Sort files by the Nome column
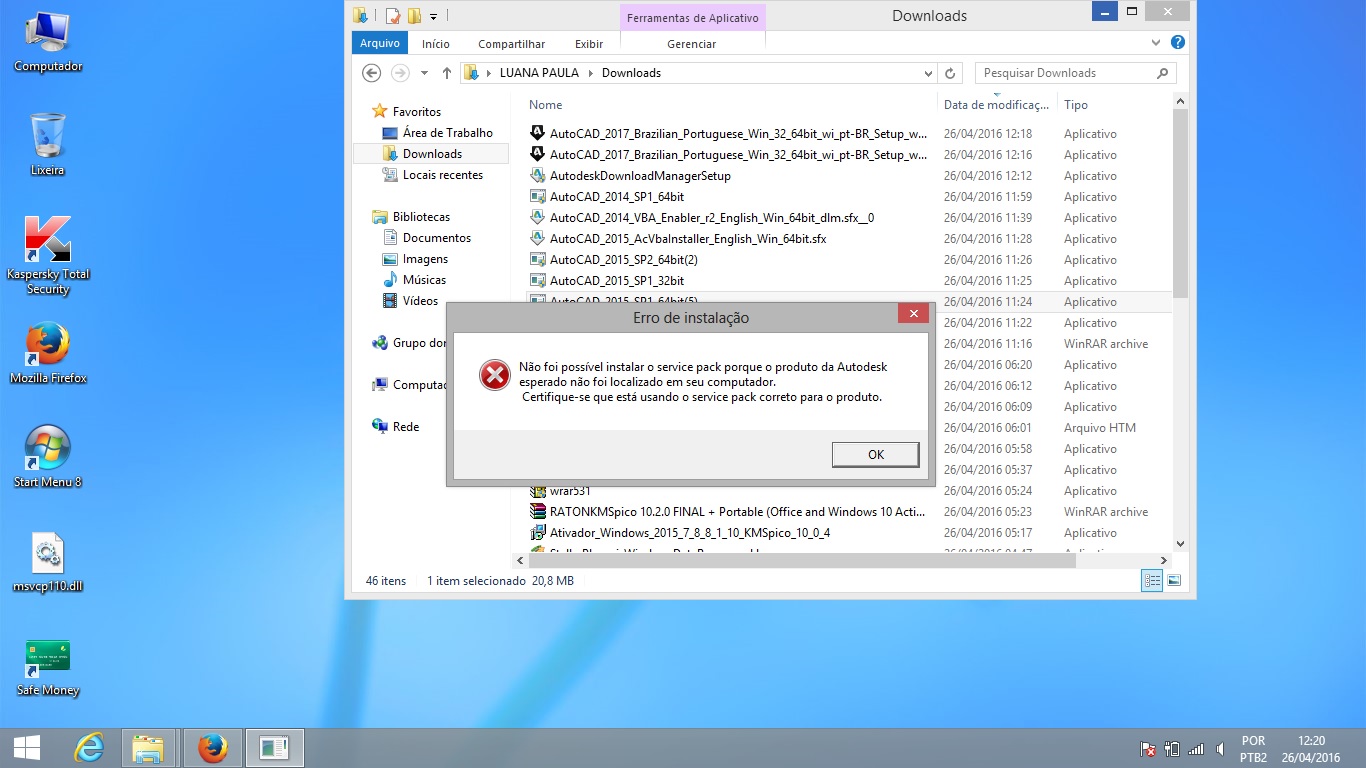 (x=545, y=105)
